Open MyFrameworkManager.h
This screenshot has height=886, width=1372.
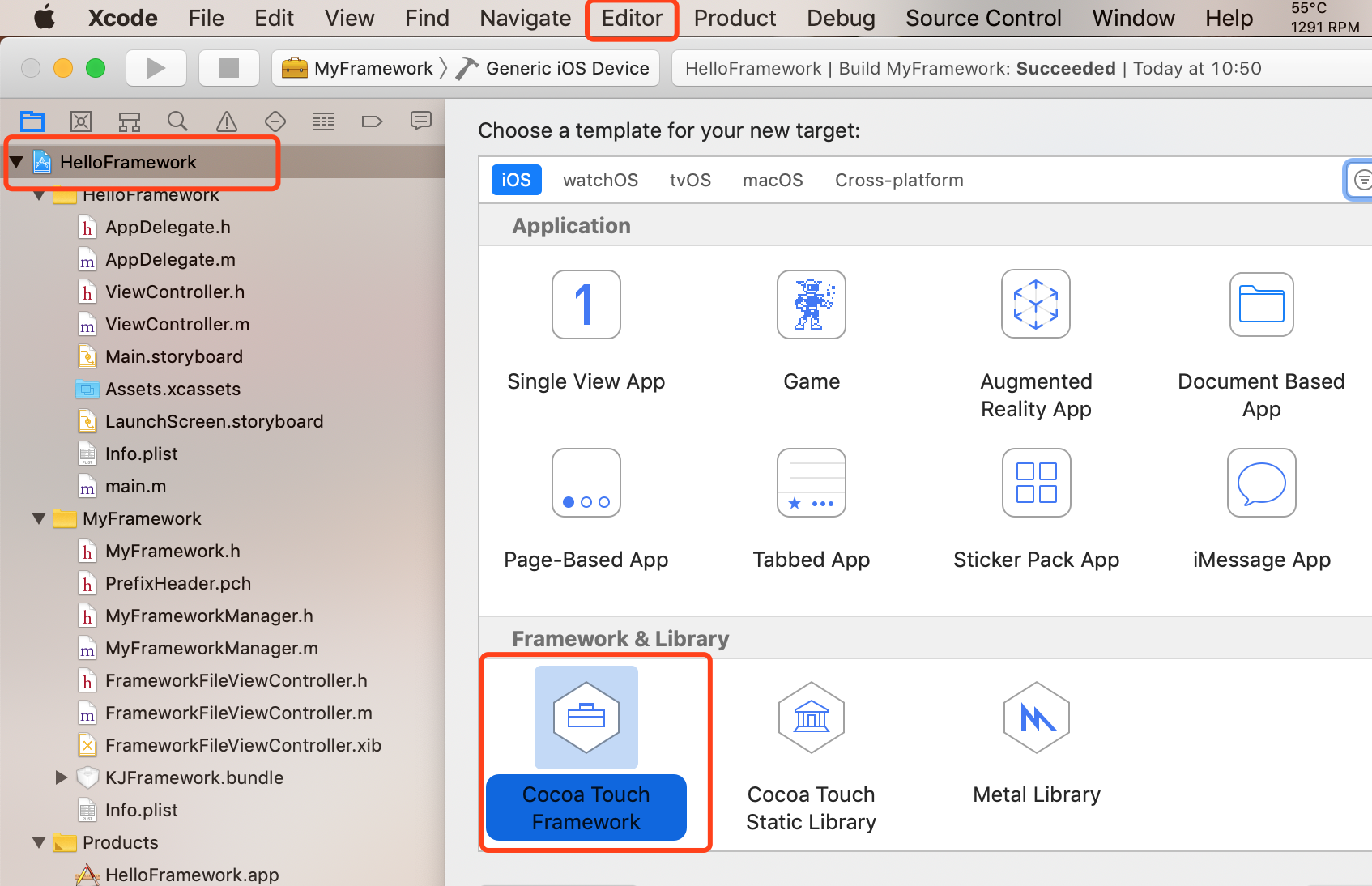coord(209,616)
